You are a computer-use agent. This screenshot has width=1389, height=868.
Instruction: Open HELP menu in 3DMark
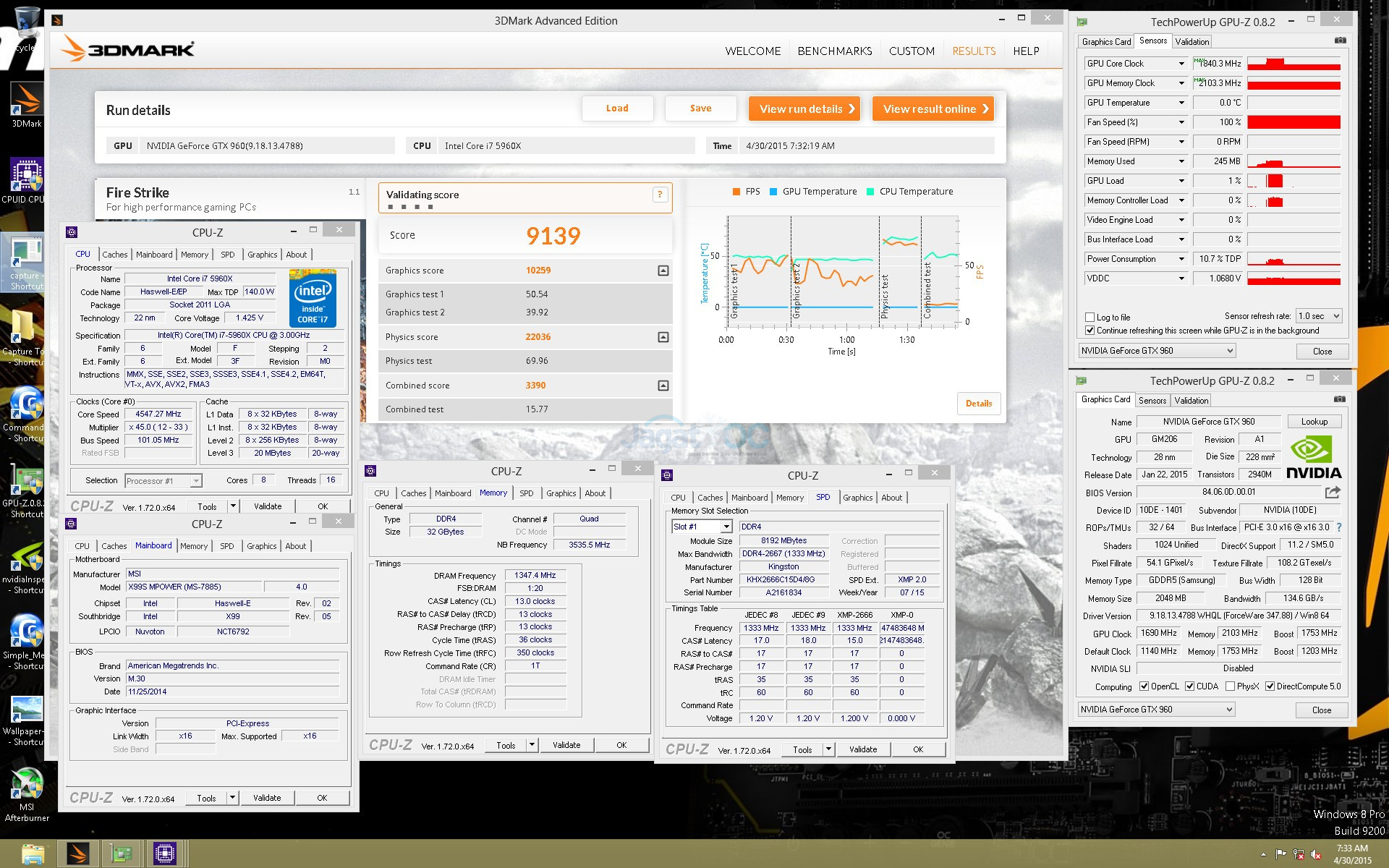[x=1026, y=51]
